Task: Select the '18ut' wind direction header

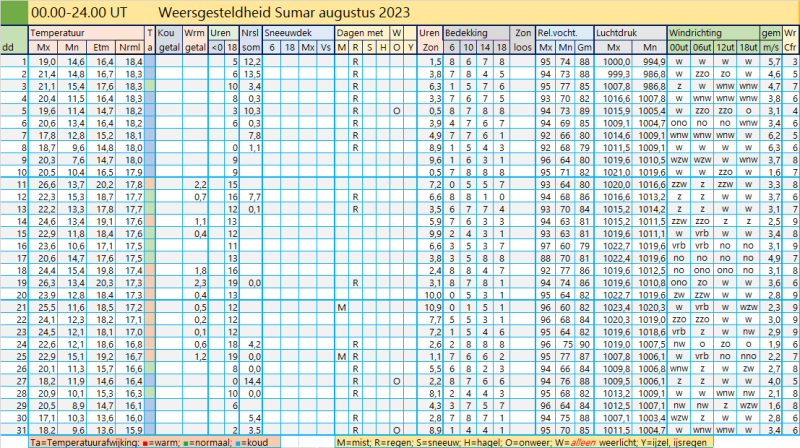Action: (748, 47)
